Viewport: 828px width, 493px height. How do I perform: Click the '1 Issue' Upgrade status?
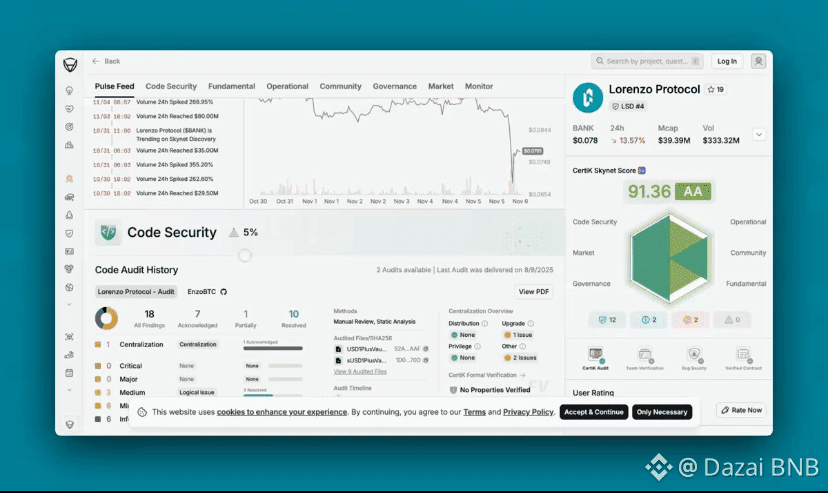click(x=518, y=335)
